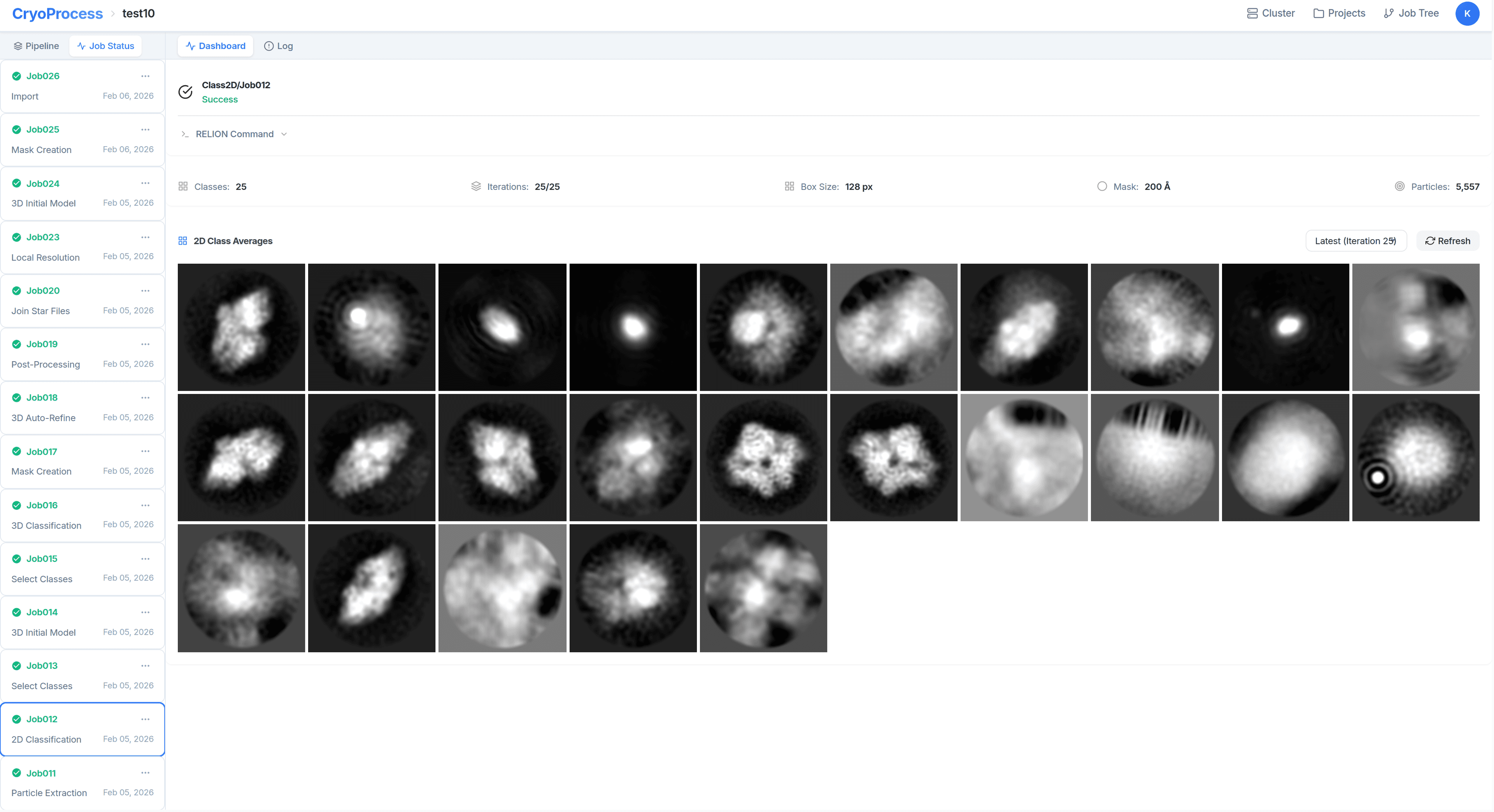
Task: Click the CryoProcess home link
Action: (57, 13)
